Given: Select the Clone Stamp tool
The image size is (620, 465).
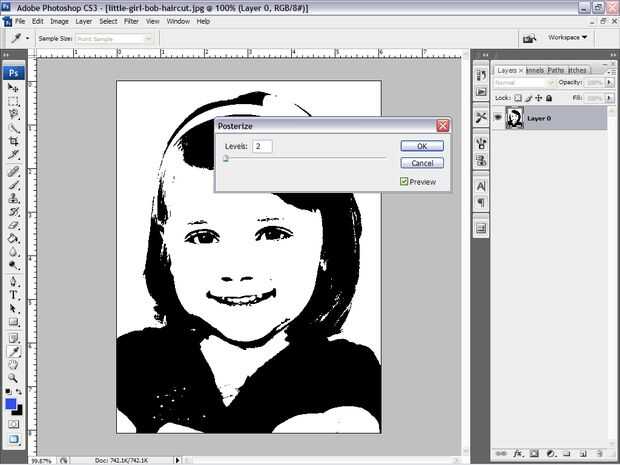Looking at the screenshot, I should pos(13,198).
